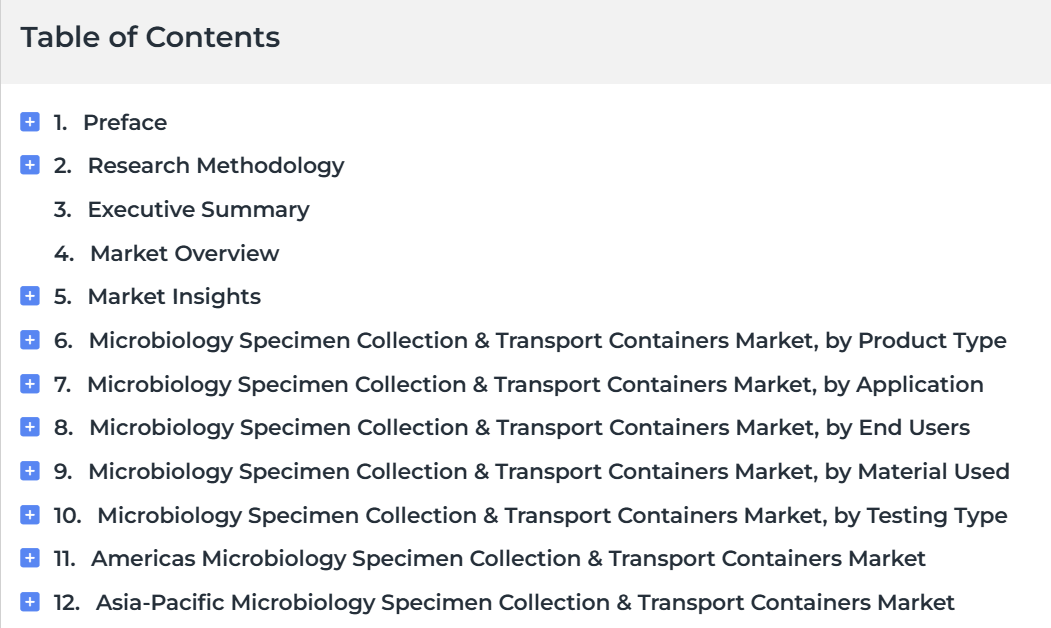Expand section 10 by Testing Type plus icon

[x=29, y=515]
